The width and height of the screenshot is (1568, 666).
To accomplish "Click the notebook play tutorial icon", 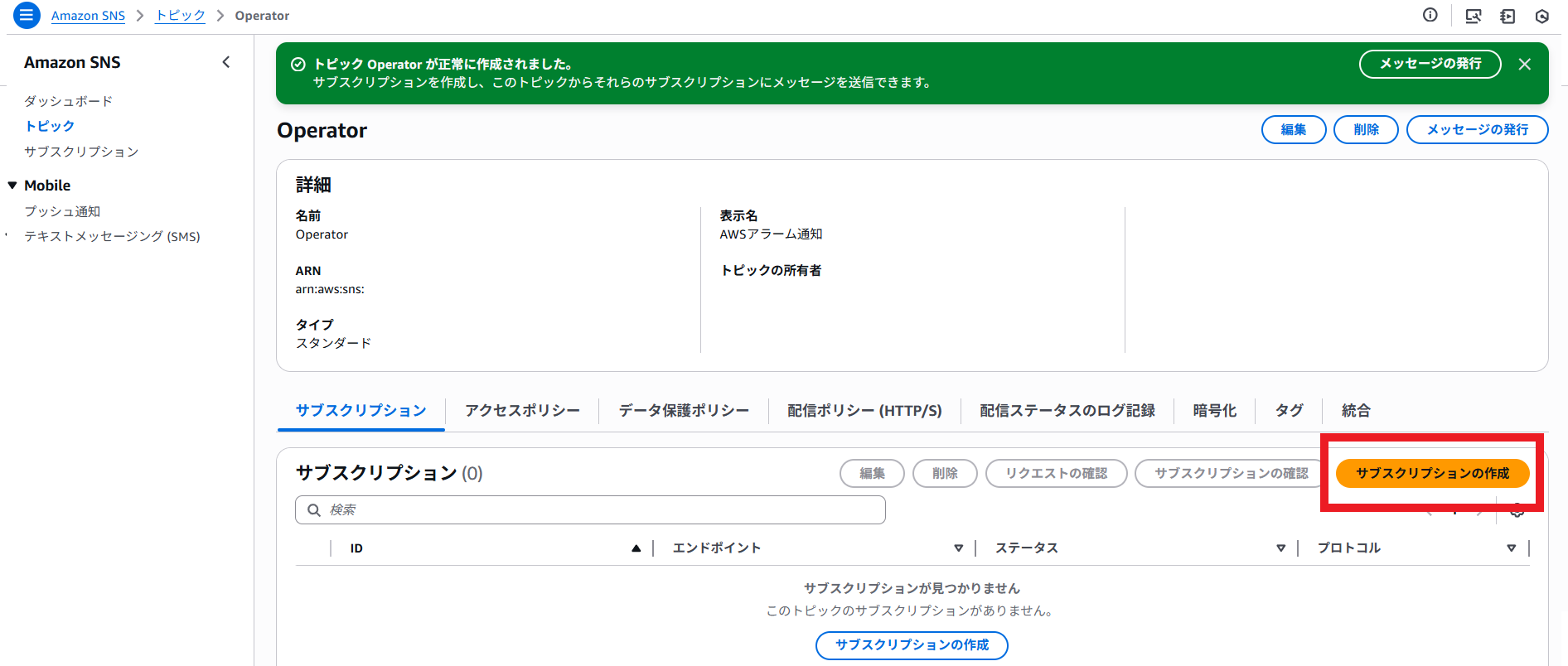I will coord(1508,16).
